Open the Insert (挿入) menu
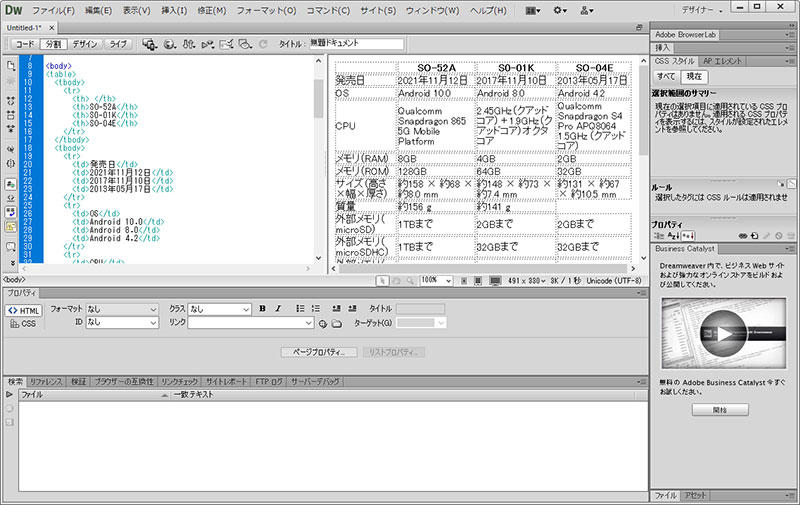The height and width of the screenshot is (505, 800). coord(174,10)
